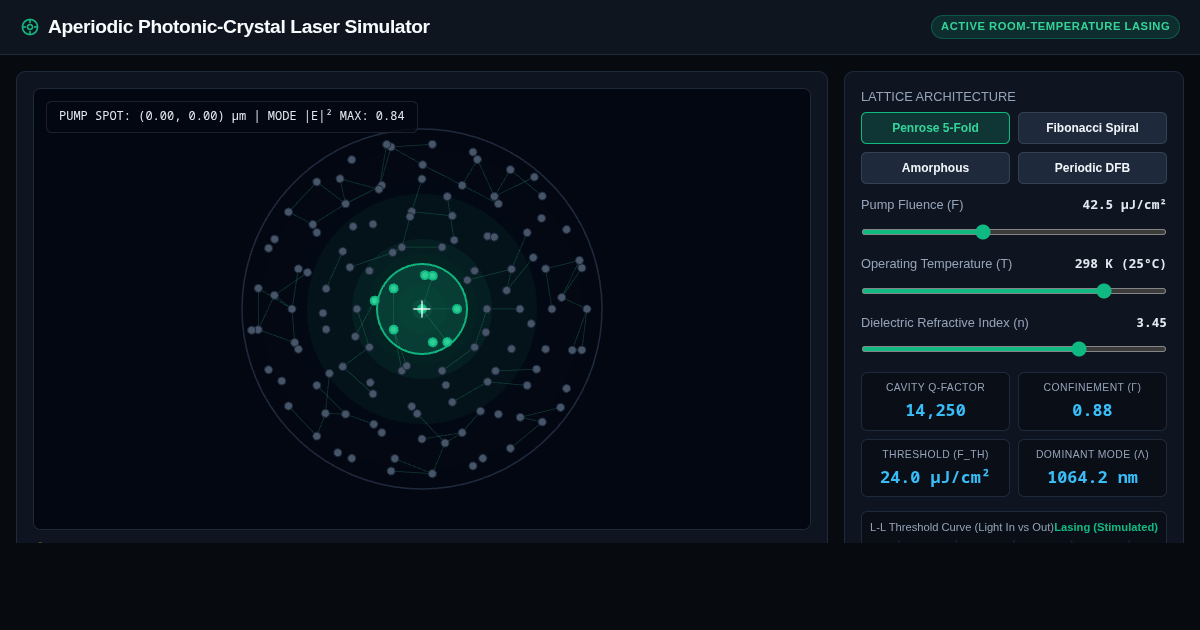
Task: Choose the Fibonacci Spiral lattice architecture
Action: coord(1092,128)
